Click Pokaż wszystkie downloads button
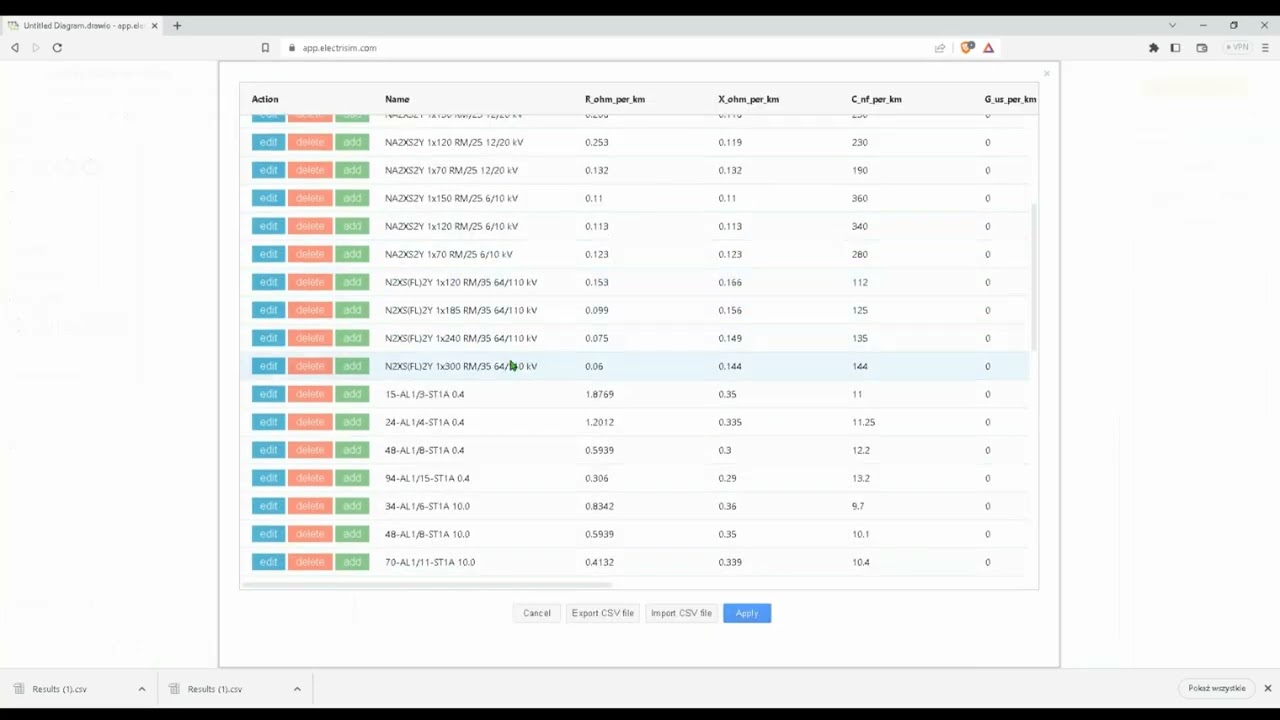 [x=1217, y=688]
